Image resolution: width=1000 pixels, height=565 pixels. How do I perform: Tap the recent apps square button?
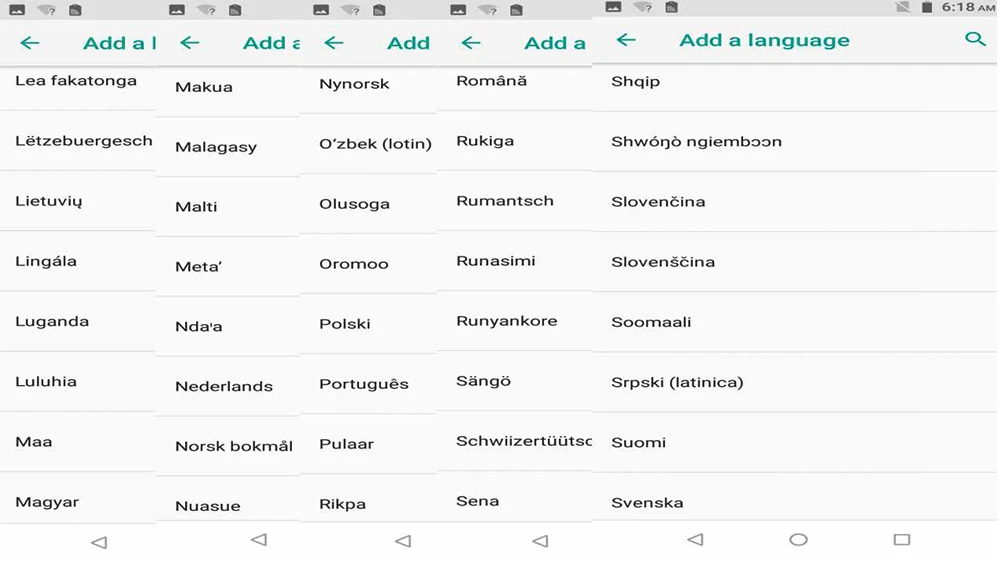(x=901, y=539)
